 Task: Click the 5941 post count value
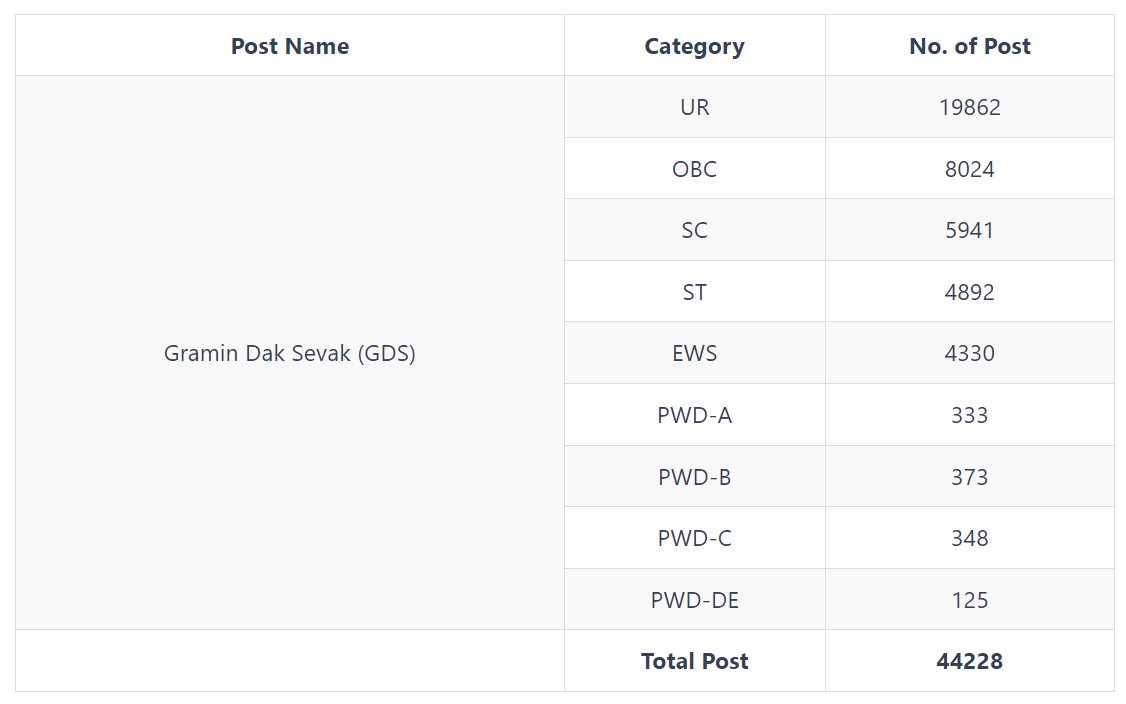[969, 230]
